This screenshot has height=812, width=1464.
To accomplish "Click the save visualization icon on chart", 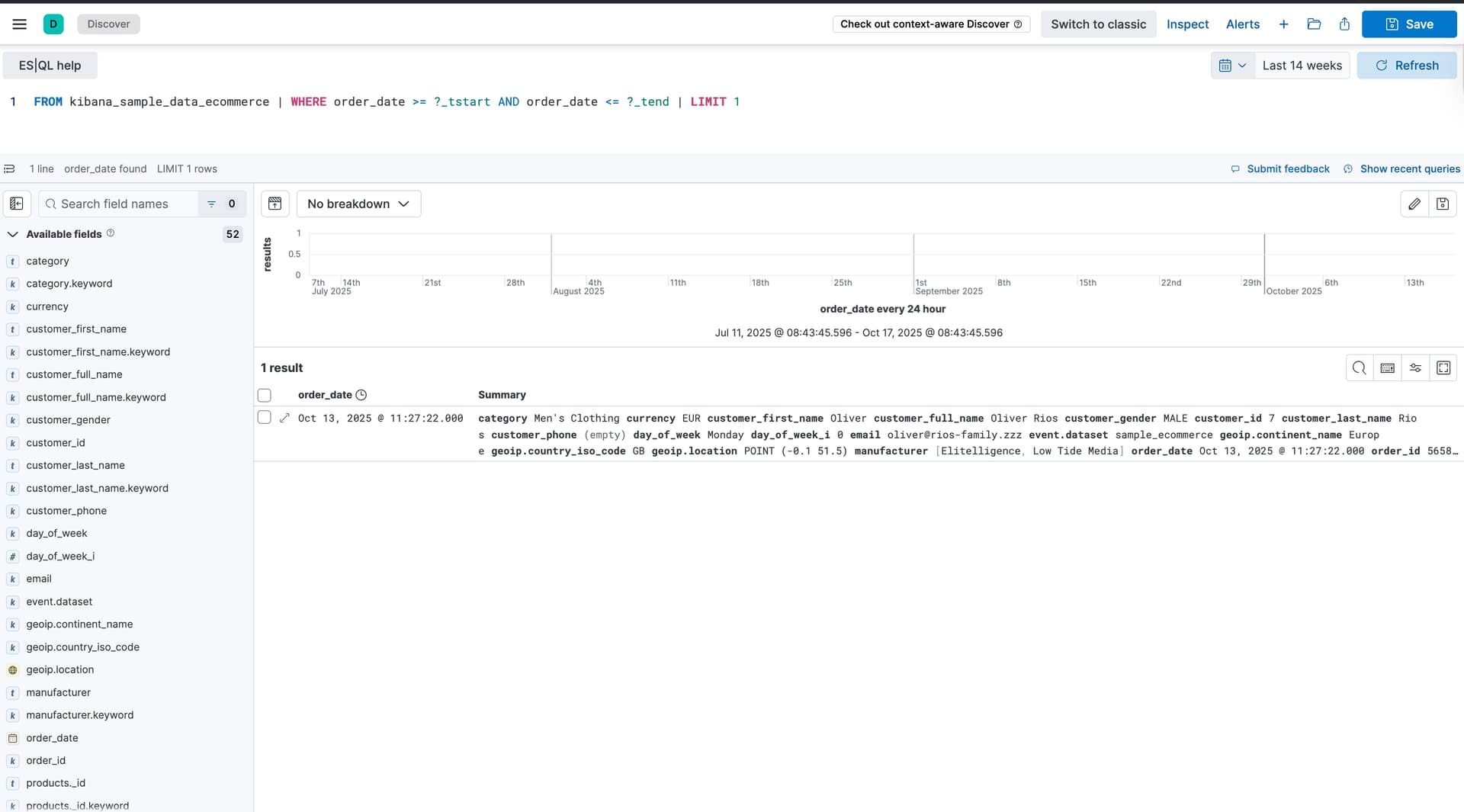I will [1443, 204].
